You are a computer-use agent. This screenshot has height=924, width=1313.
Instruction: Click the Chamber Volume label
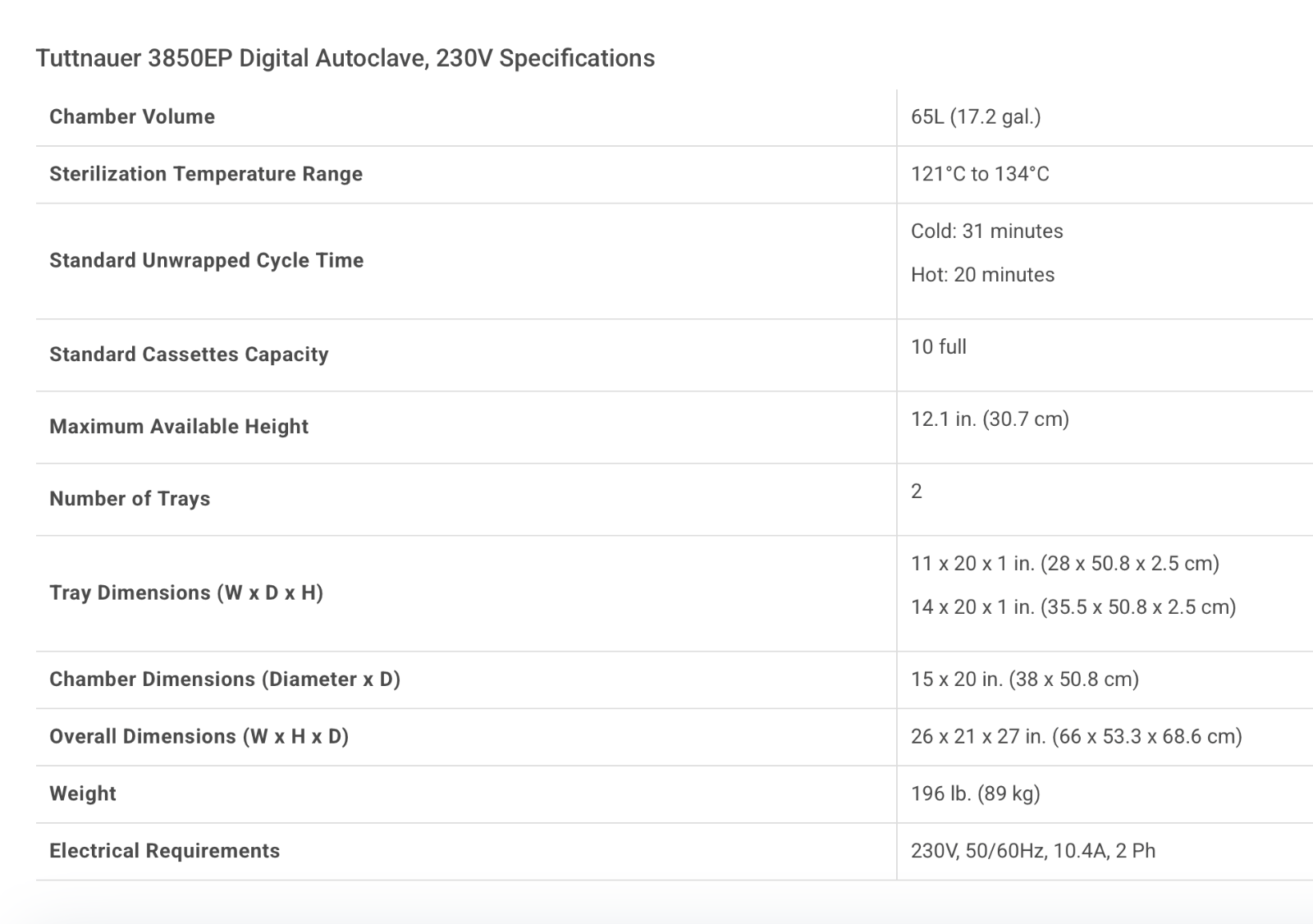coord(132,117)
